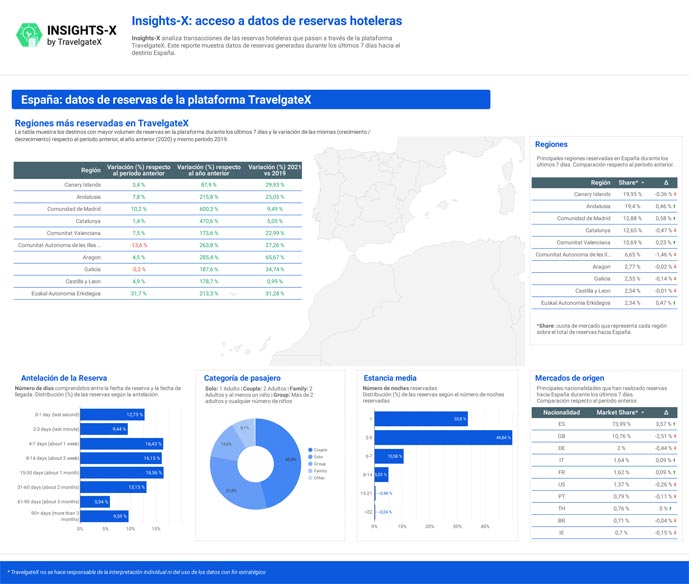This screenshot has height=584, width=689.
Task: Click 'Castilla y Leon' in right Regiones table
Action: 593,291
